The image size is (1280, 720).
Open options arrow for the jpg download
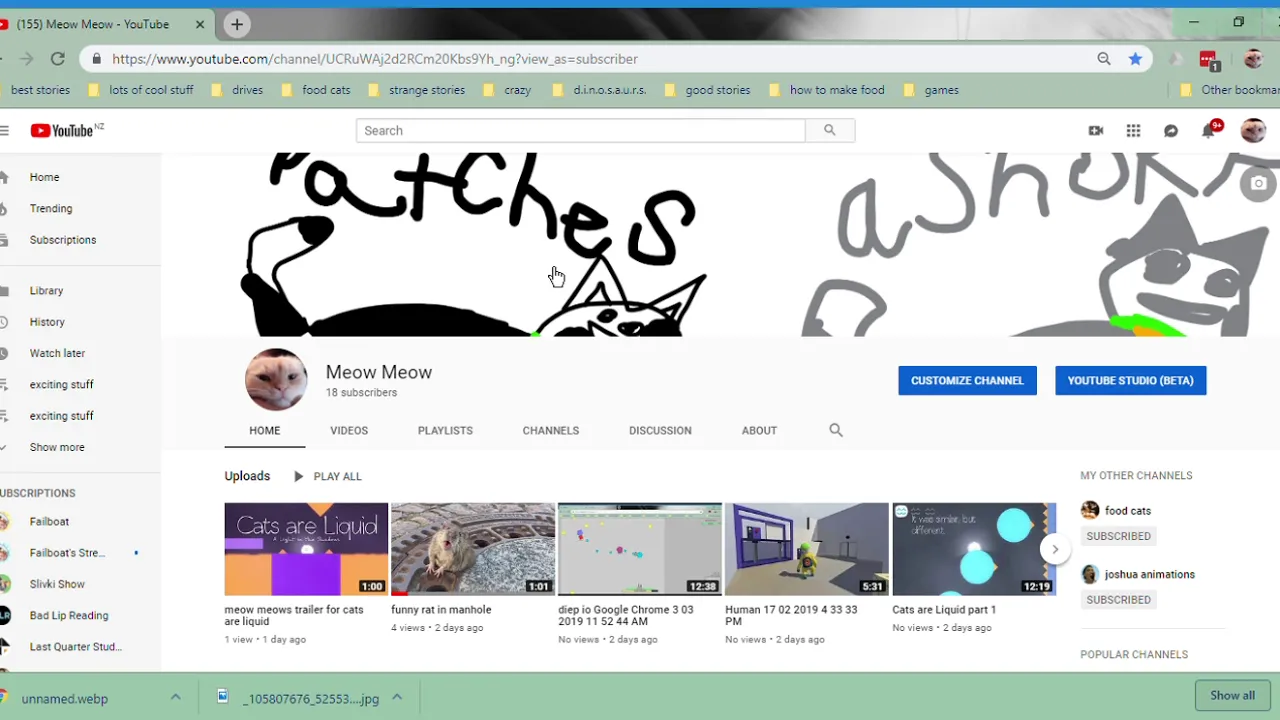point(397,698)
